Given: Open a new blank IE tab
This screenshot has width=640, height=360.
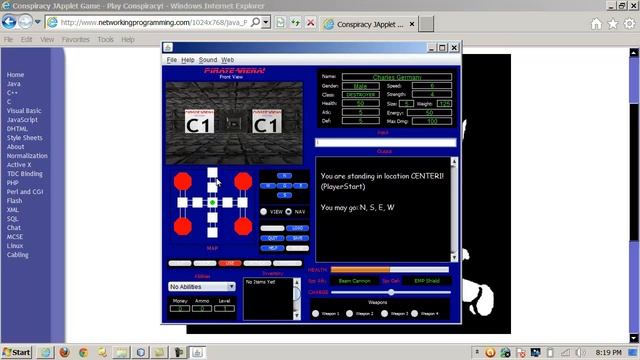Looking at the screenshot, I should (x=426, y=24).
